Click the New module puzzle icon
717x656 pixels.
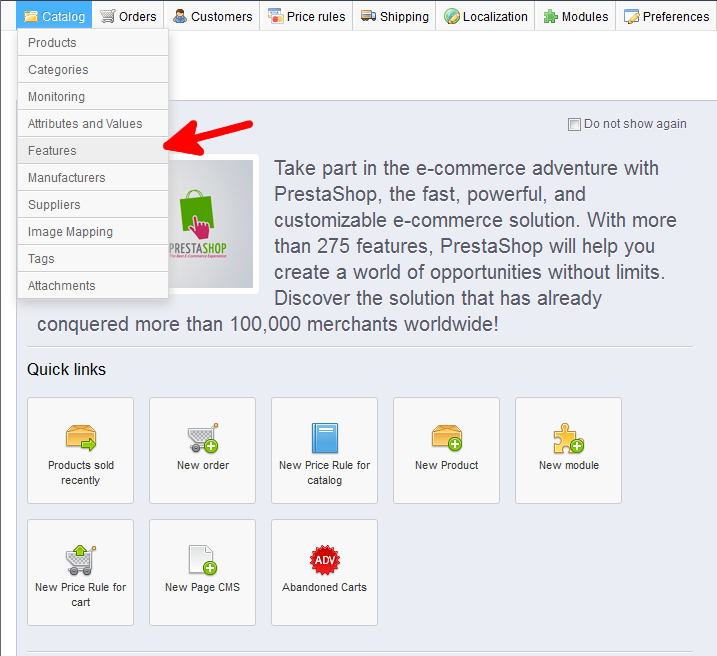(x=568, y=438)
